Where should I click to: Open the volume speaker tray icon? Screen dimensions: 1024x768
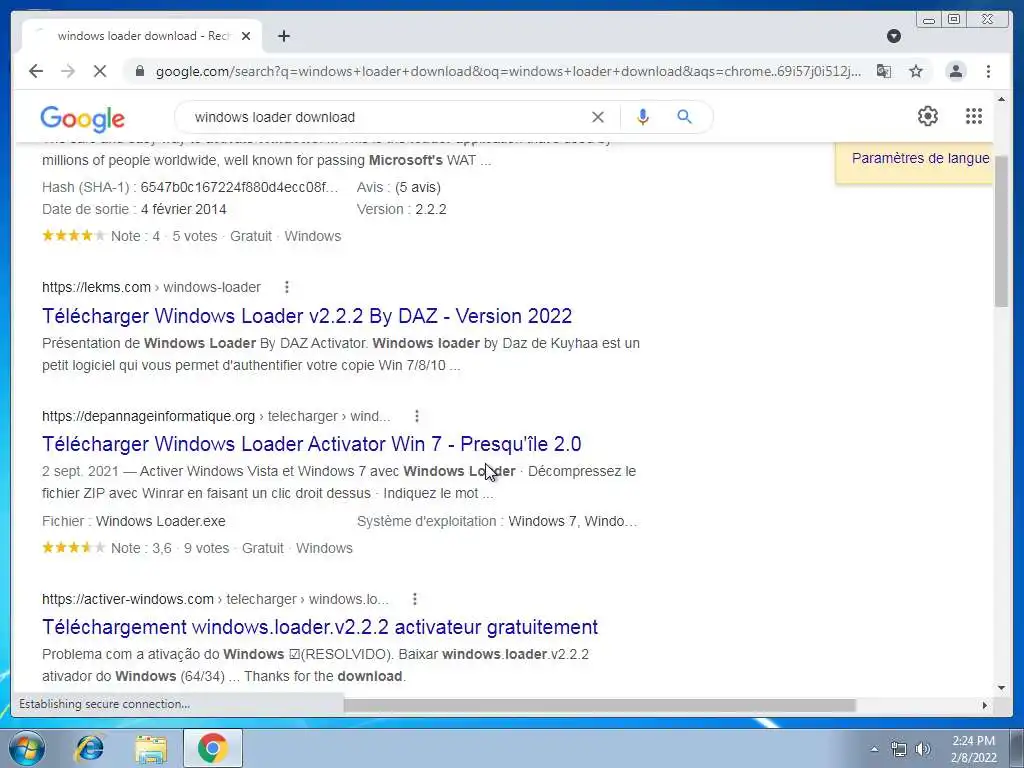pos(922,749)
